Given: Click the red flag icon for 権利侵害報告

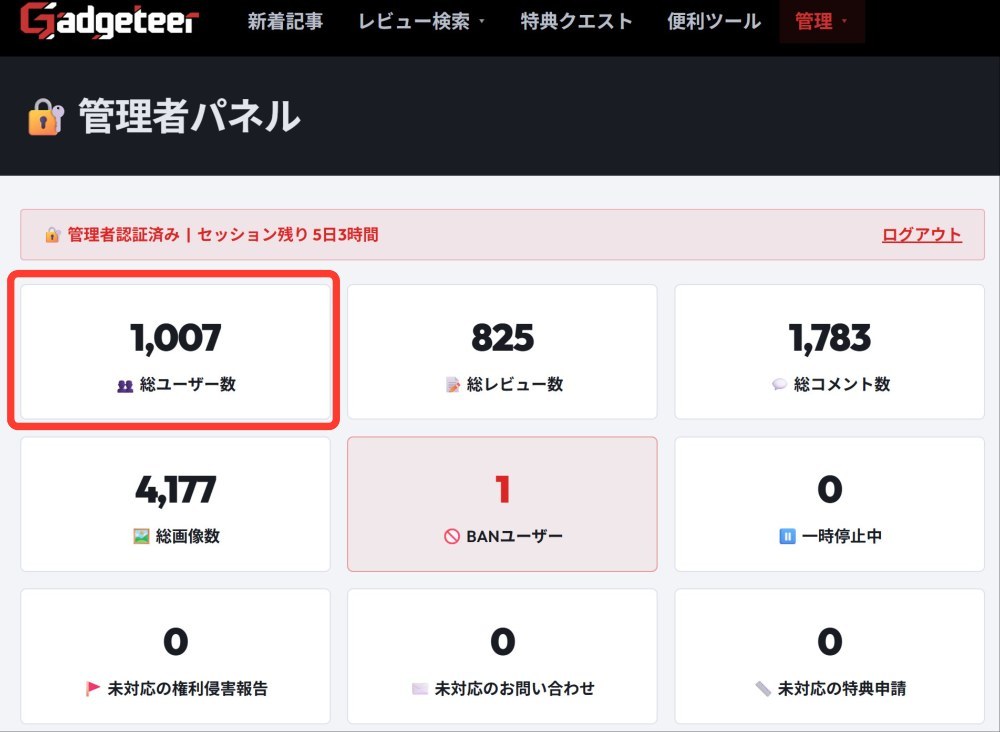Looking at the screenshot, I should point(93,688).
